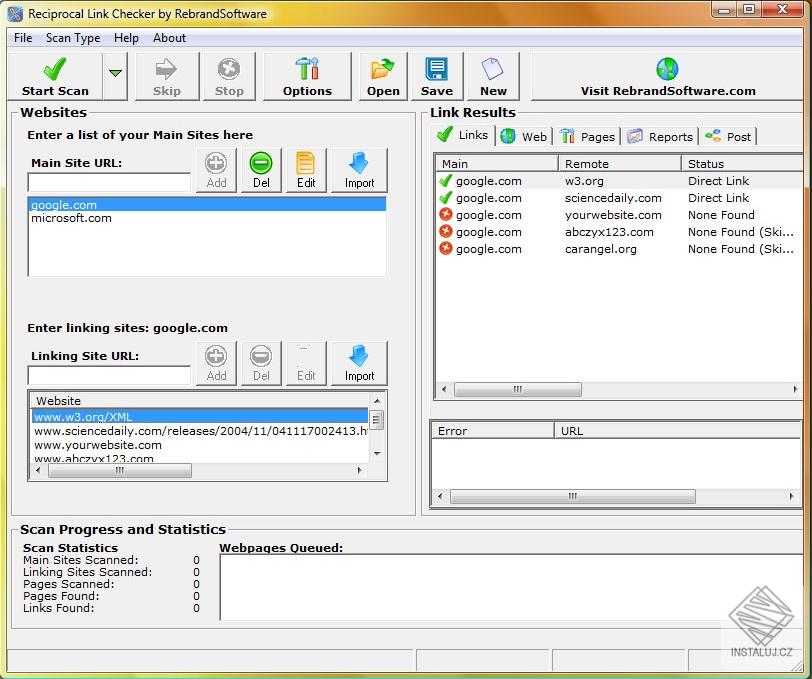This screenshot has width=812, height=679.
Task: Click the green check icon beside w3.org
Action: (445, 181)
